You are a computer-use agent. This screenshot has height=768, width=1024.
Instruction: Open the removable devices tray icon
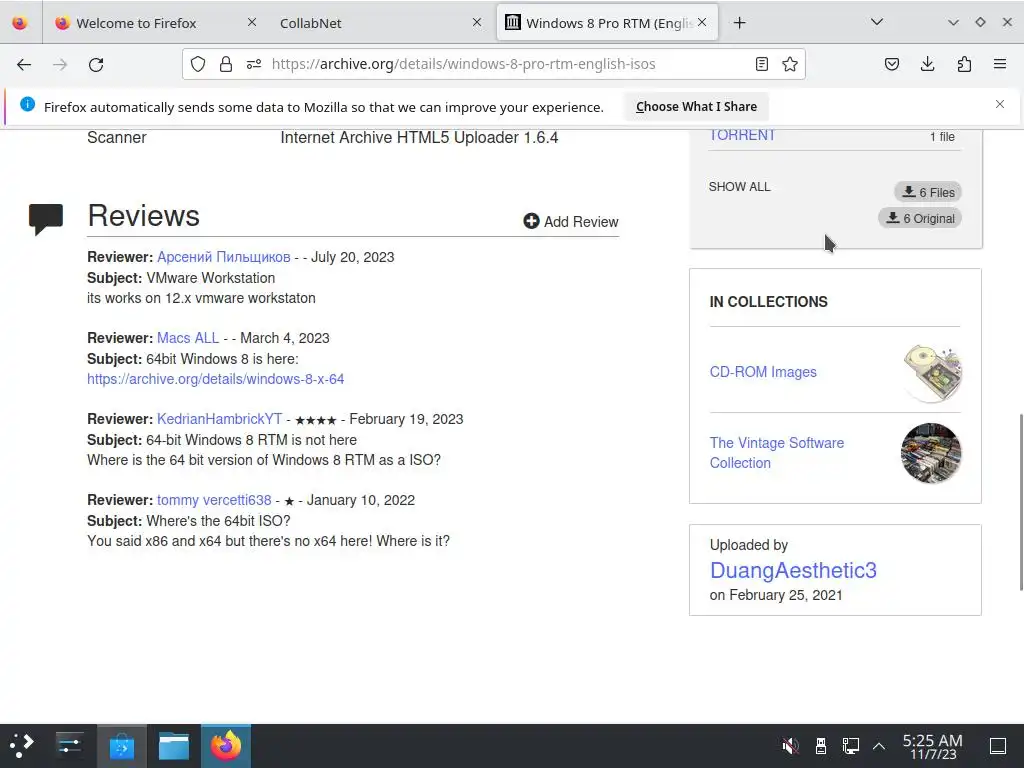[821, 745]
